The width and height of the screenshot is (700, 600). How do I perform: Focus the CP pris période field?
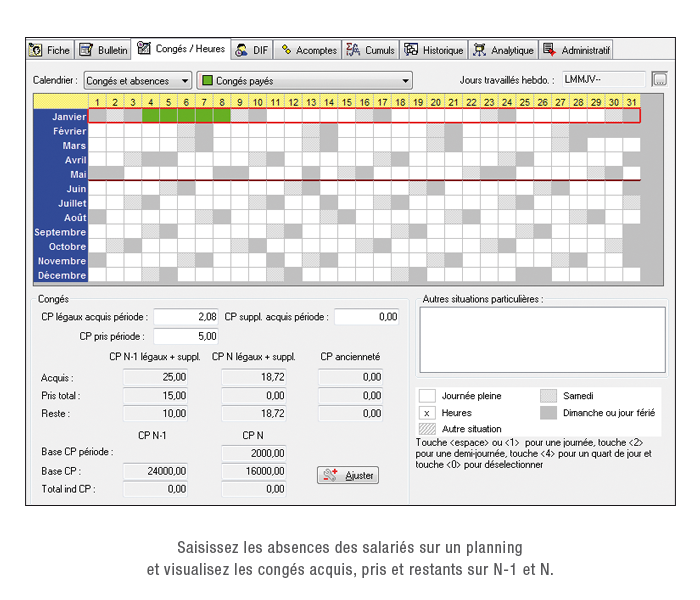tap(186, 336)
